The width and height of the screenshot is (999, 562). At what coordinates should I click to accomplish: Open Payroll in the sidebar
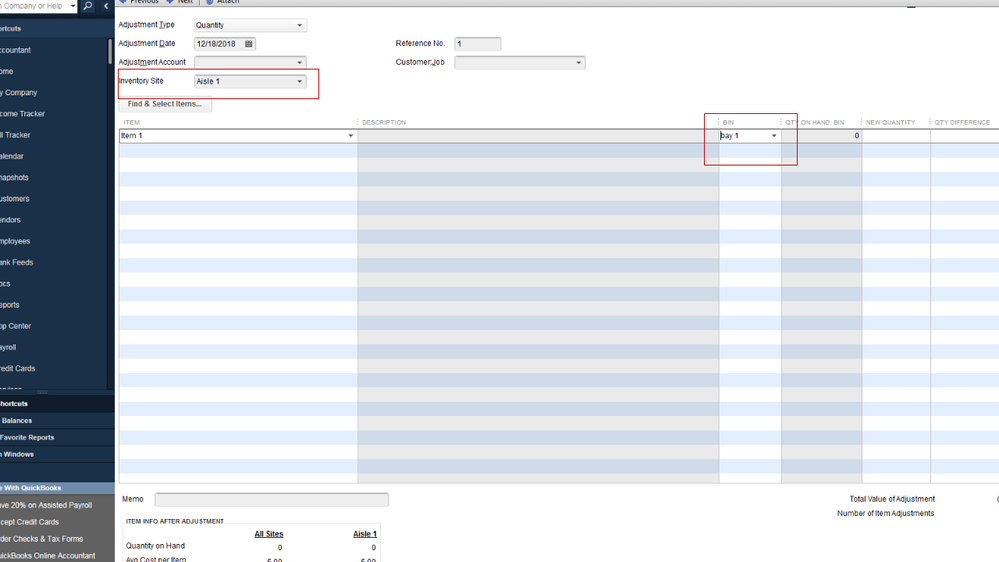8,347
